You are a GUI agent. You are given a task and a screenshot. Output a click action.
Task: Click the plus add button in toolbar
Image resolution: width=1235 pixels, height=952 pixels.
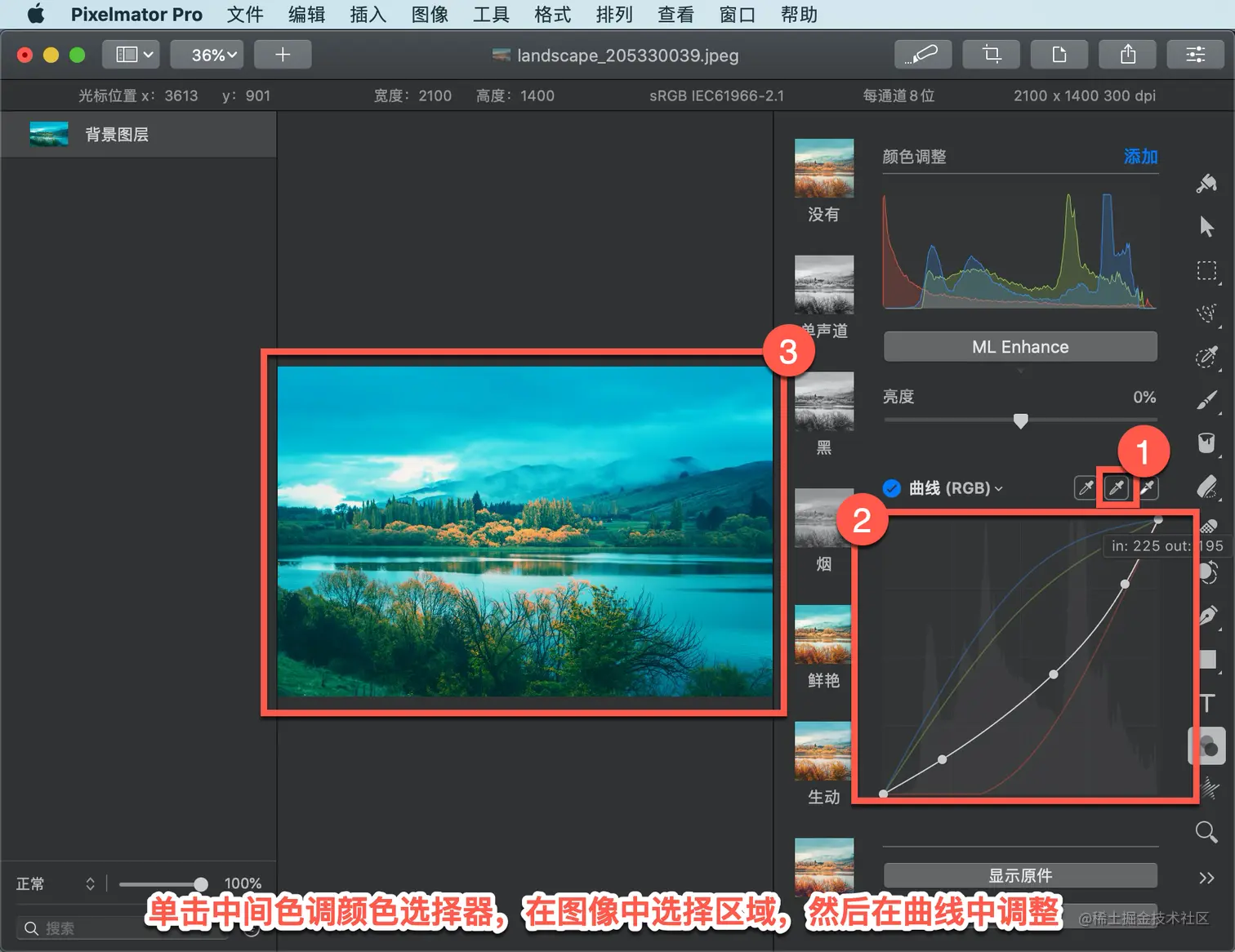pyautogui.click(x=283, y=55)
